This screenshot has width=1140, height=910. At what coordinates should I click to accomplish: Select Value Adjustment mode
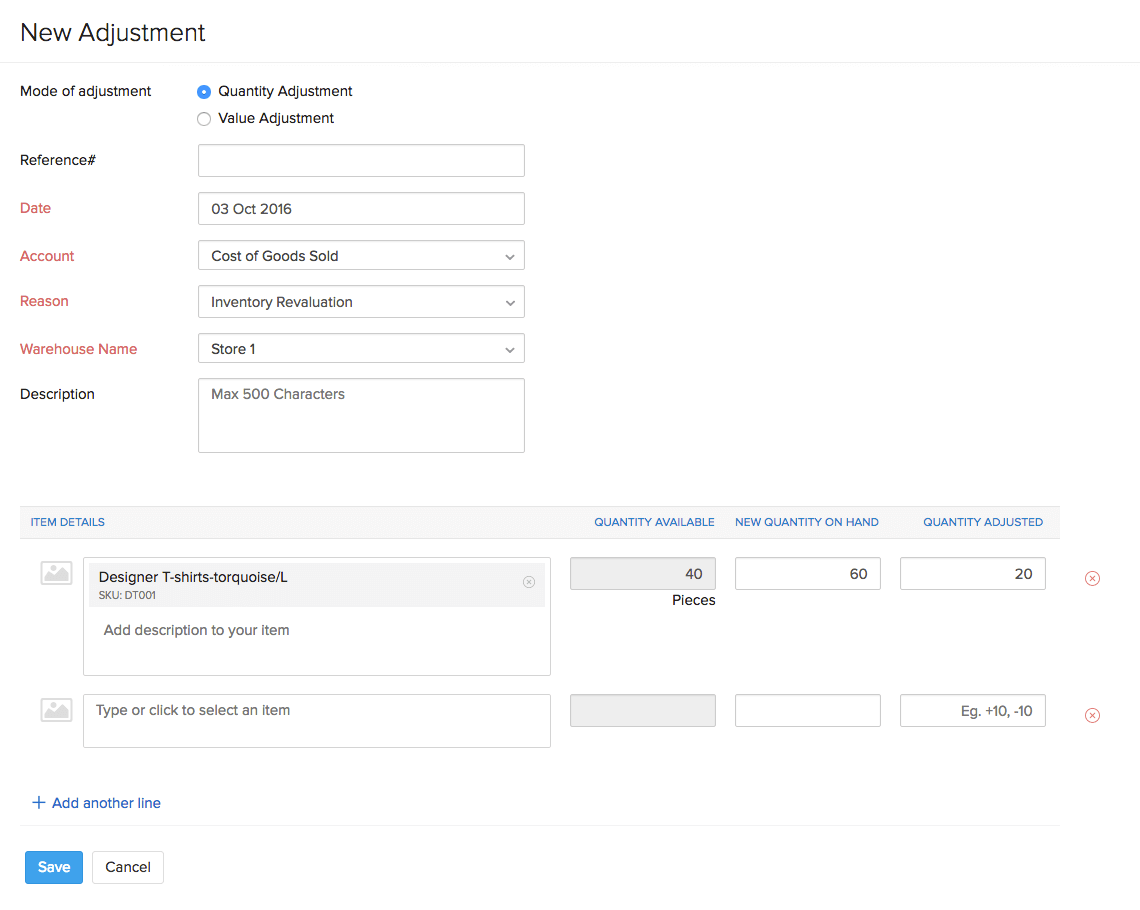coord(204,119)
